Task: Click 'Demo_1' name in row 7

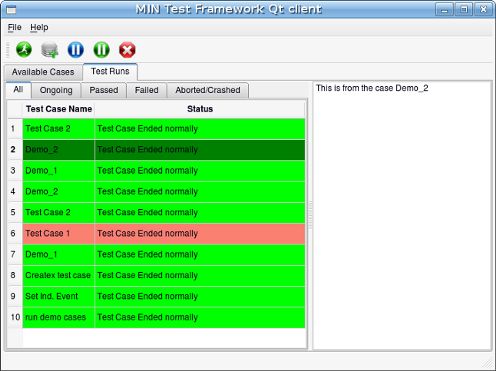Action: coord(59,254)
